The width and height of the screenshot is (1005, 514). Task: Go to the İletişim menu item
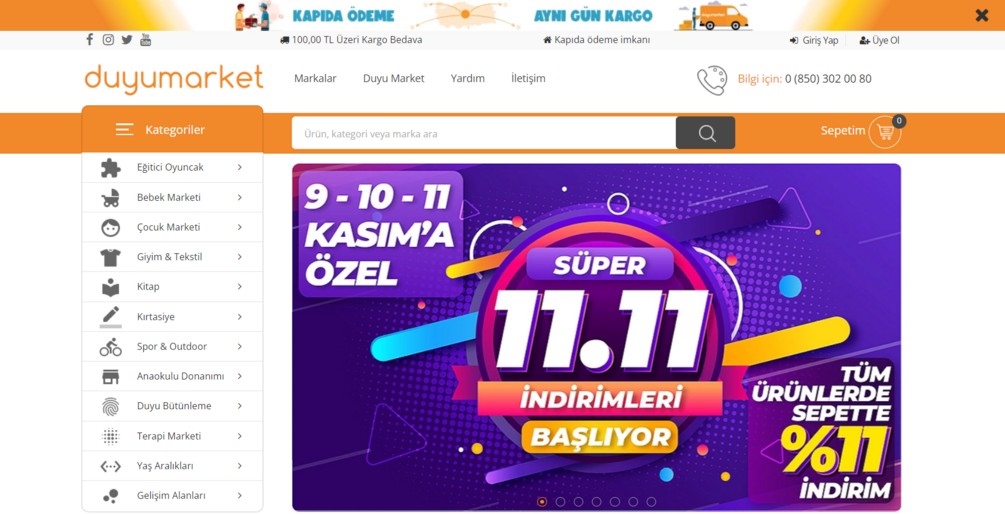[x=528, y=78]
